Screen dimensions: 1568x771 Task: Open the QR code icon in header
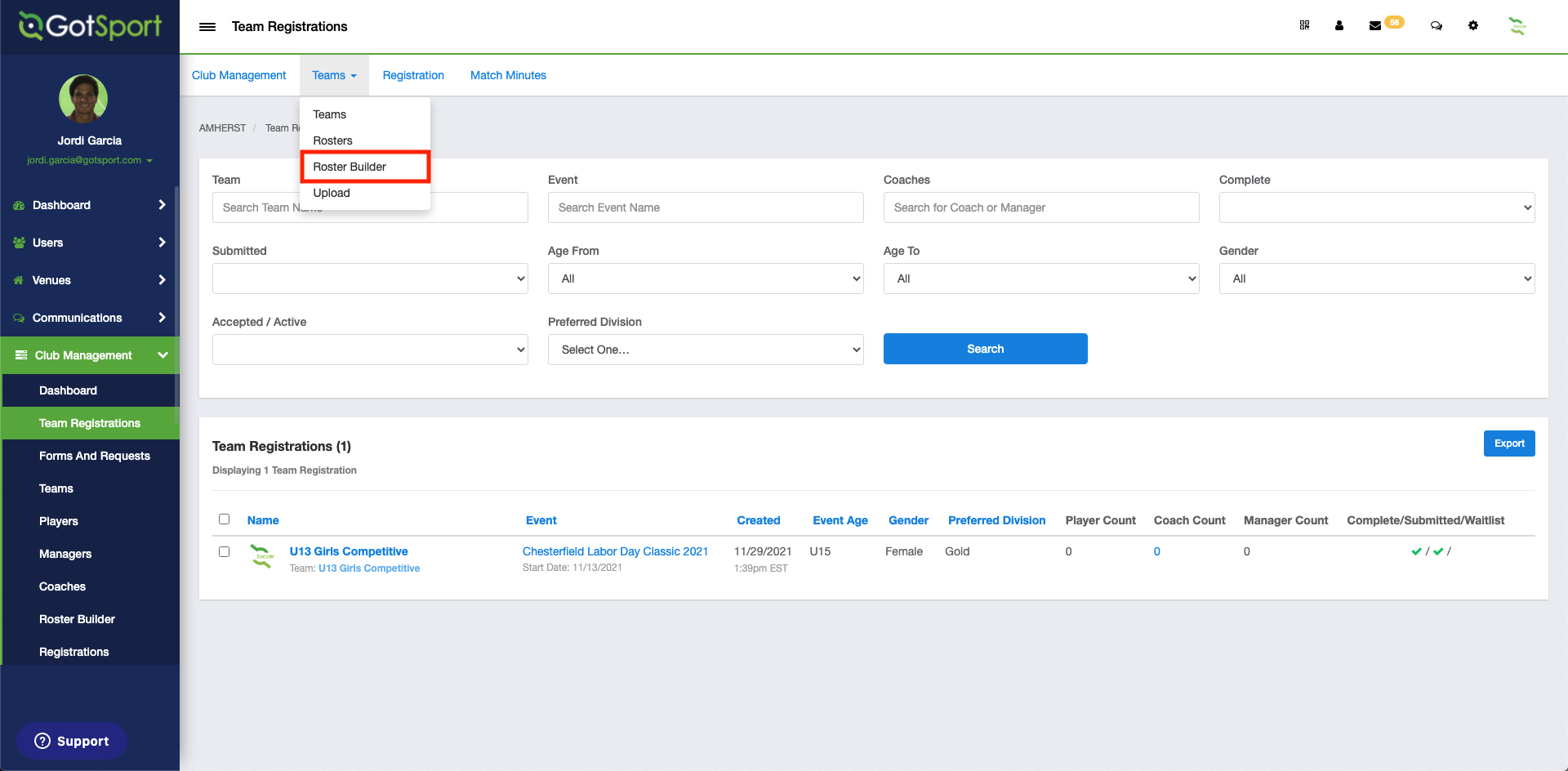(1304, 25)
